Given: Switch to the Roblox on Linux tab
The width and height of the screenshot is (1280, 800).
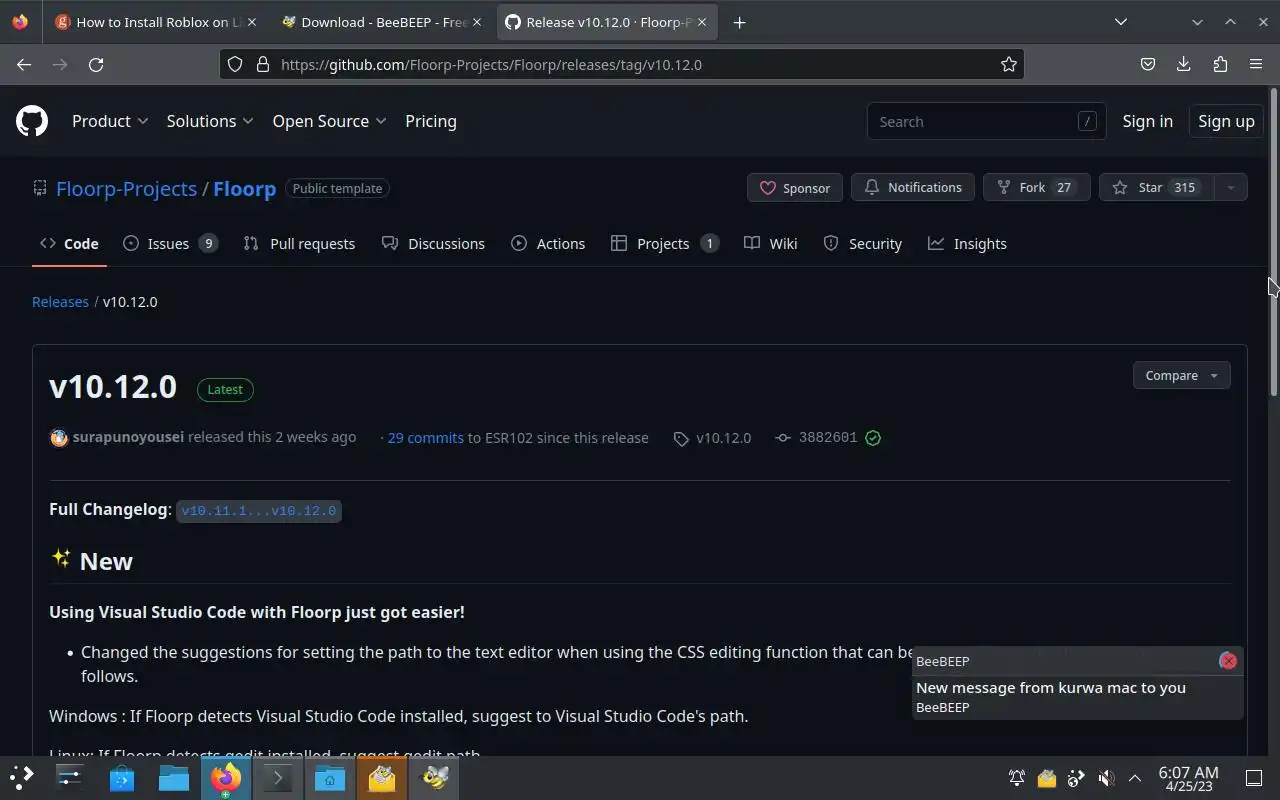Looking at the screenshot, I should click(x=157, y=22).
